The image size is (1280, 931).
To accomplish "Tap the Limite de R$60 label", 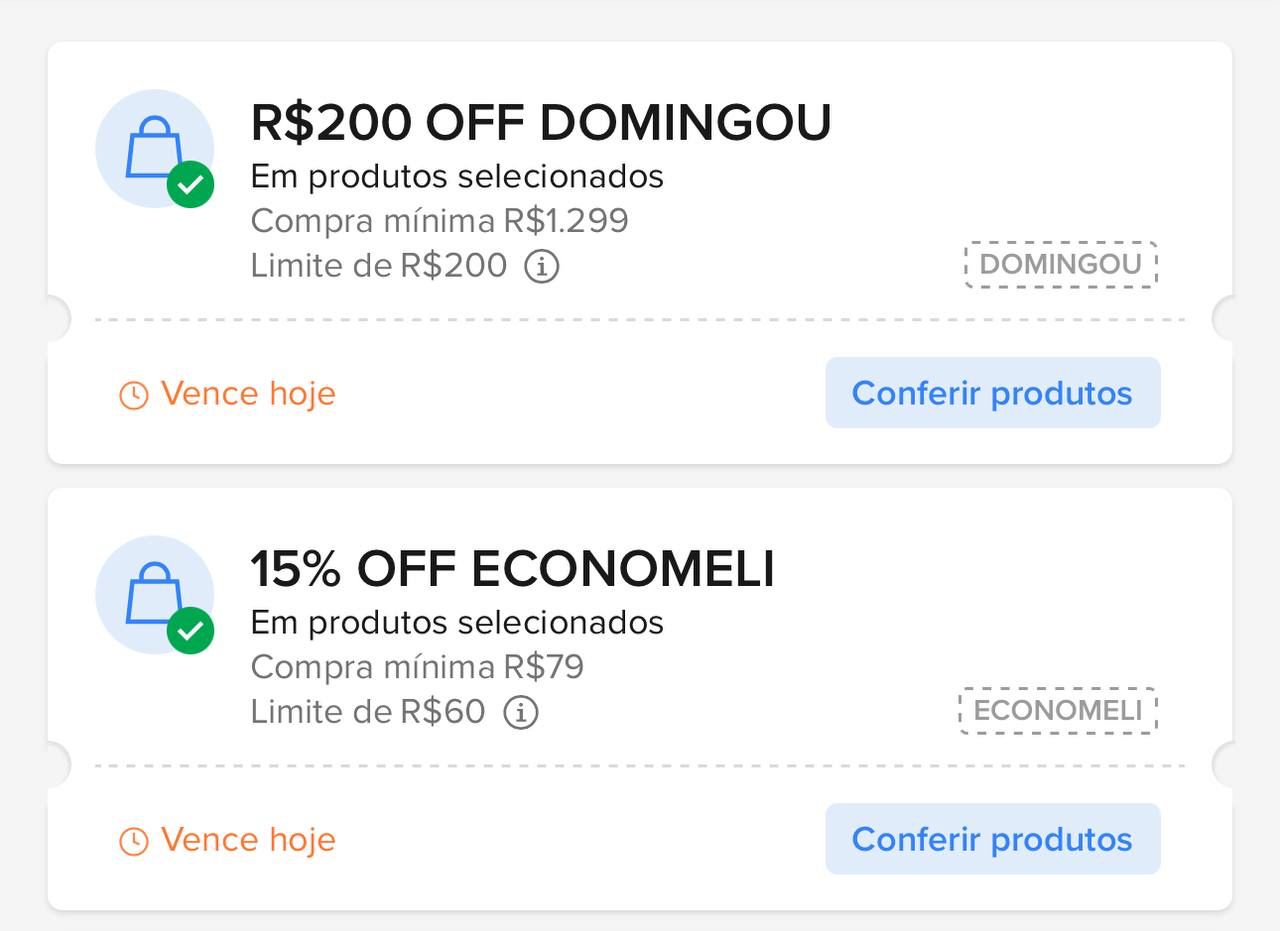I will click(x=367, y=712).
